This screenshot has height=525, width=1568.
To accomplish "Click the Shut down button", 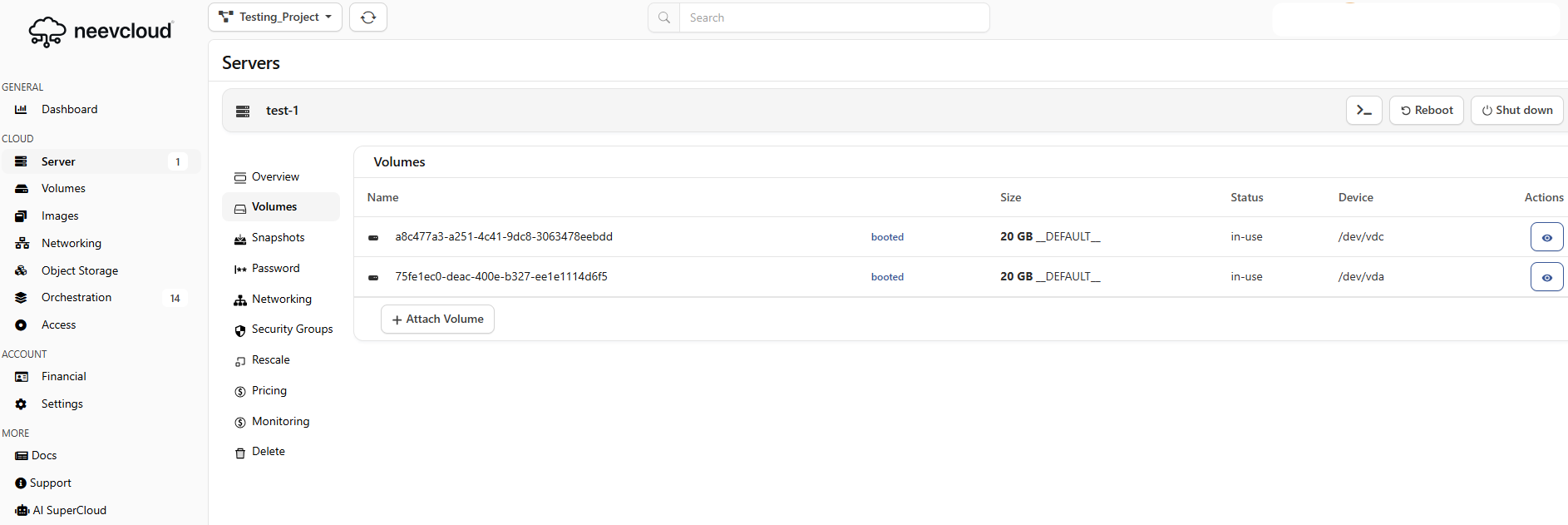I will (x=1516, y=110).
